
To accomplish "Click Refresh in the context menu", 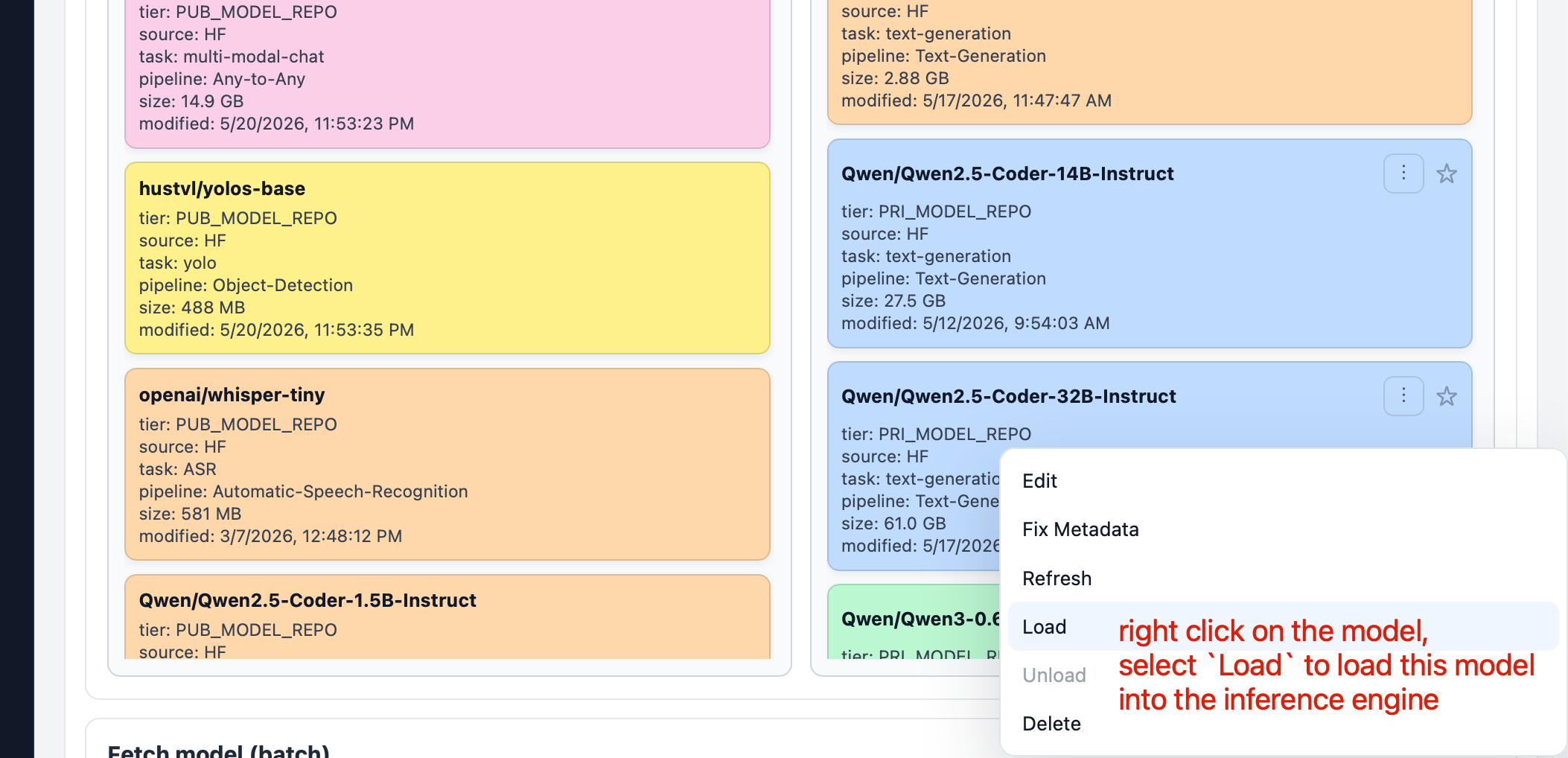I will point(1283,579).
